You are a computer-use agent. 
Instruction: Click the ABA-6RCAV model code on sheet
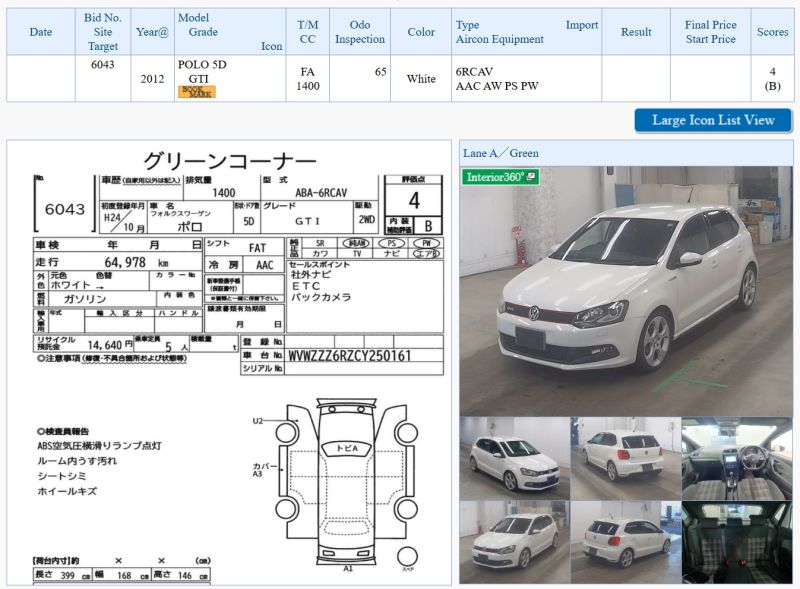pyautogui.click(x=321, y=193)
